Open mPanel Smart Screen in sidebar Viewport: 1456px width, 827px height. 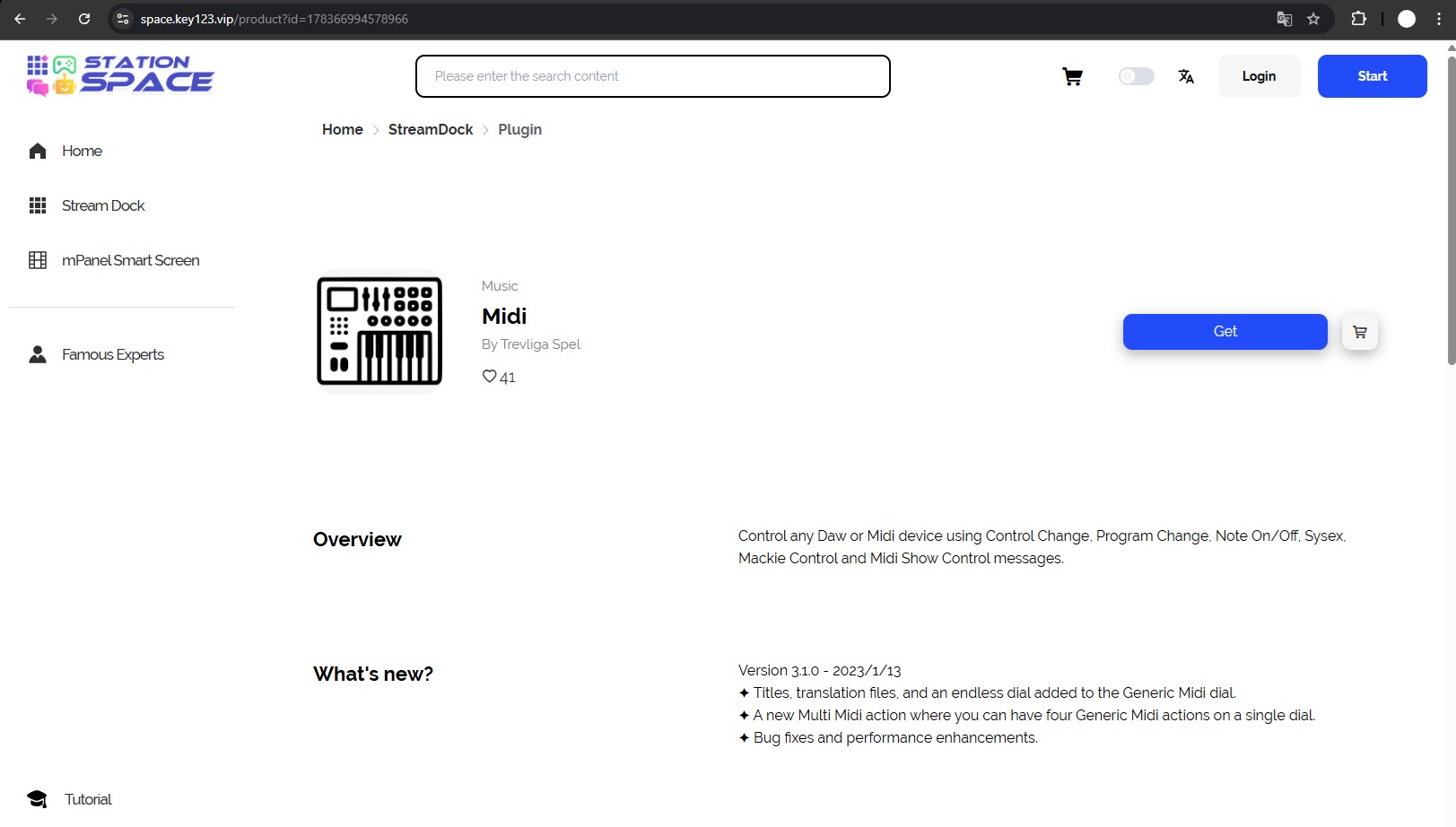(131, 260)
